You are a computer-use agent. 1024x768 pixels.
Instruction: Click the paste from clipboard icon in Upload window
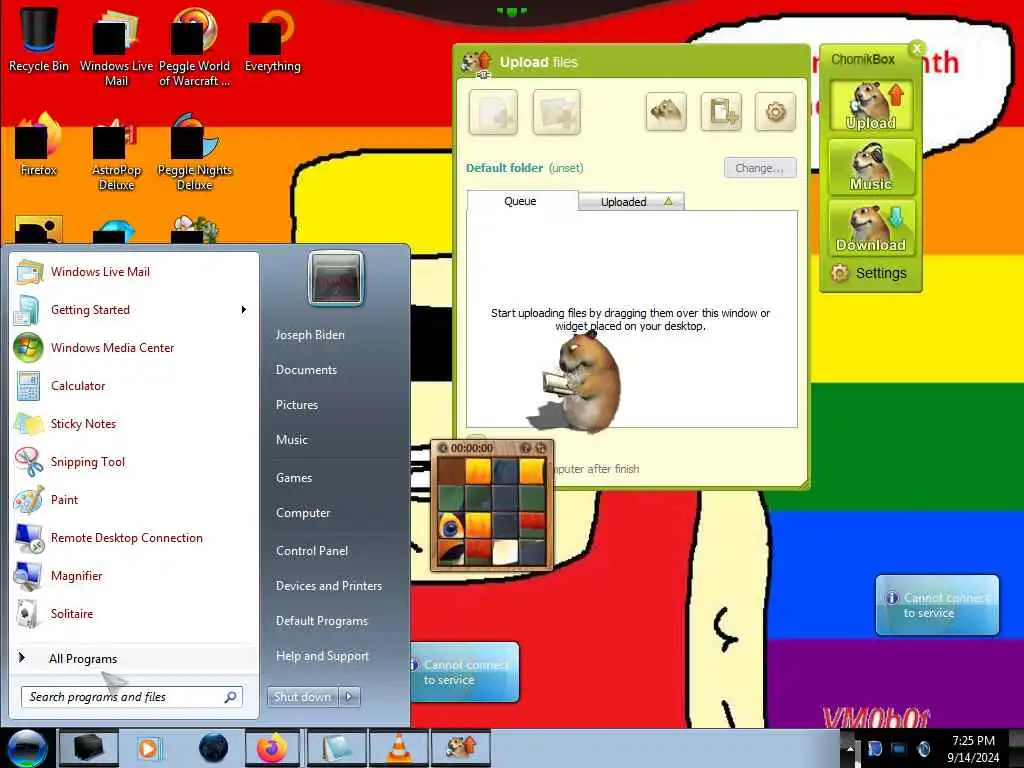[721, 112]
